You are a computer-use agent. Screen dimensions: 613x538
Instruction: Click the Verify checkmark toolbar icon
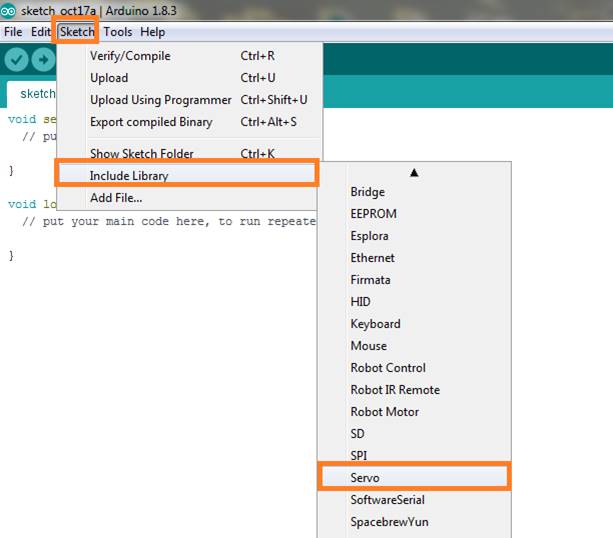click(16, 60)
